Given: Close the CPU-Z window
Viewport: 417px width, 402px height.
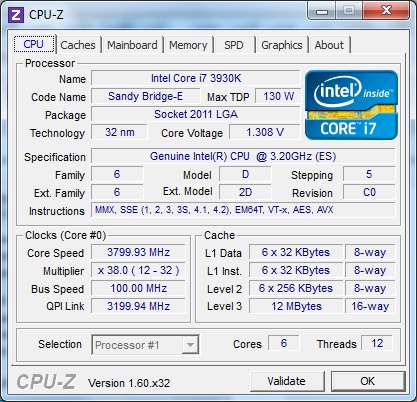Looking at the screenshot, I should tap(386, 11).
